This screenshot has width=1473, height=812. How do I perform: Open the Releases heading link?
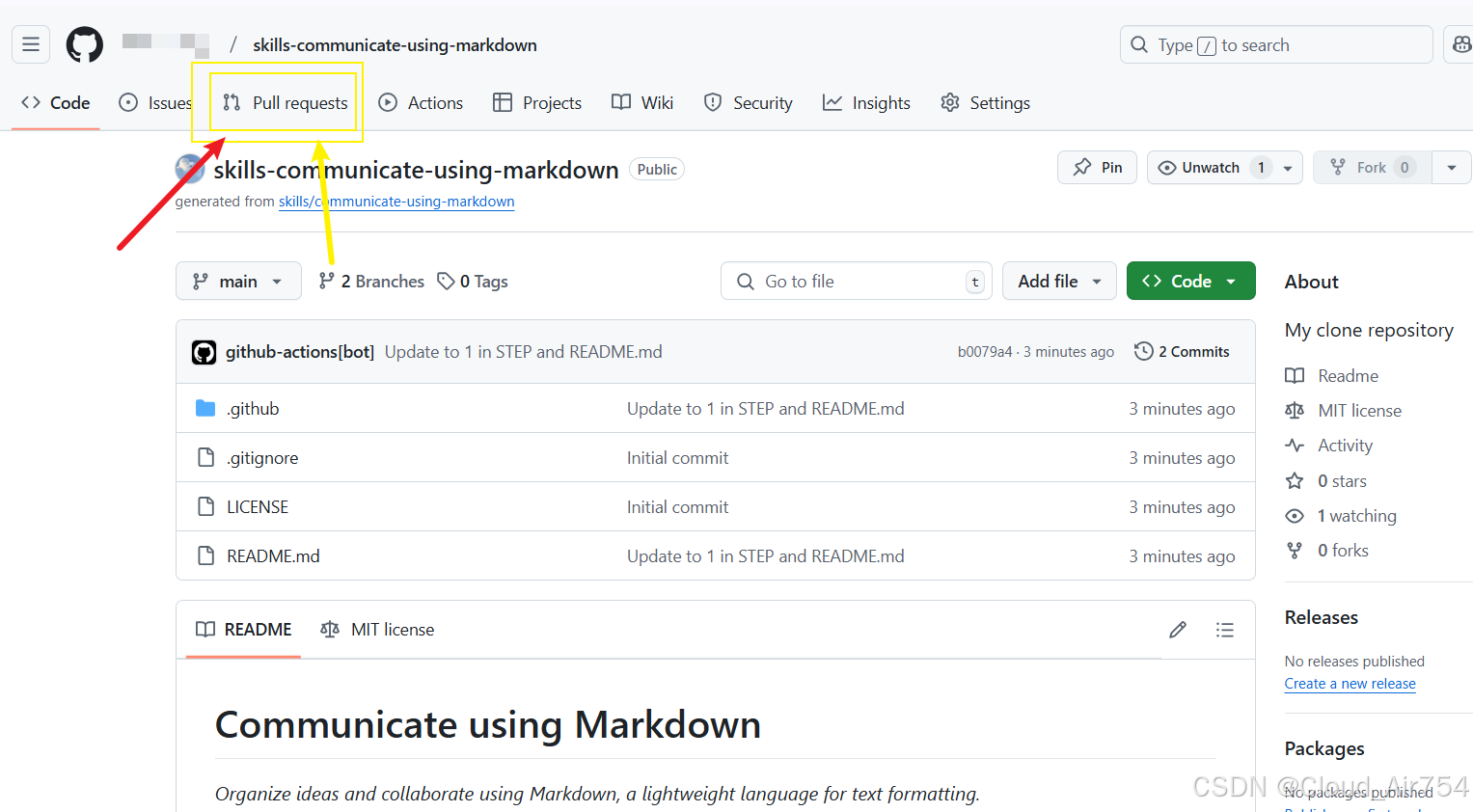pos(1322,617)
